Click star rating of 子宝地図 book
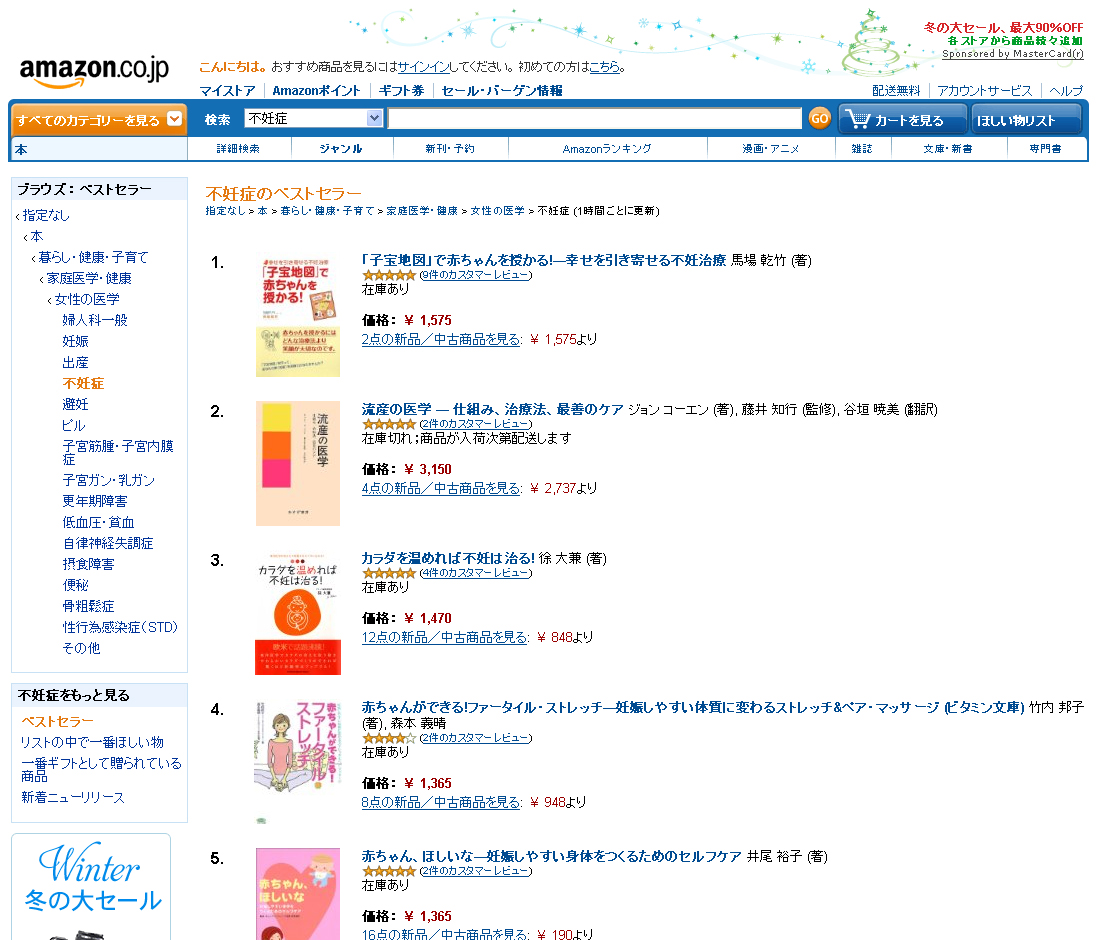The image size is (1097, 940). point(389,276)
